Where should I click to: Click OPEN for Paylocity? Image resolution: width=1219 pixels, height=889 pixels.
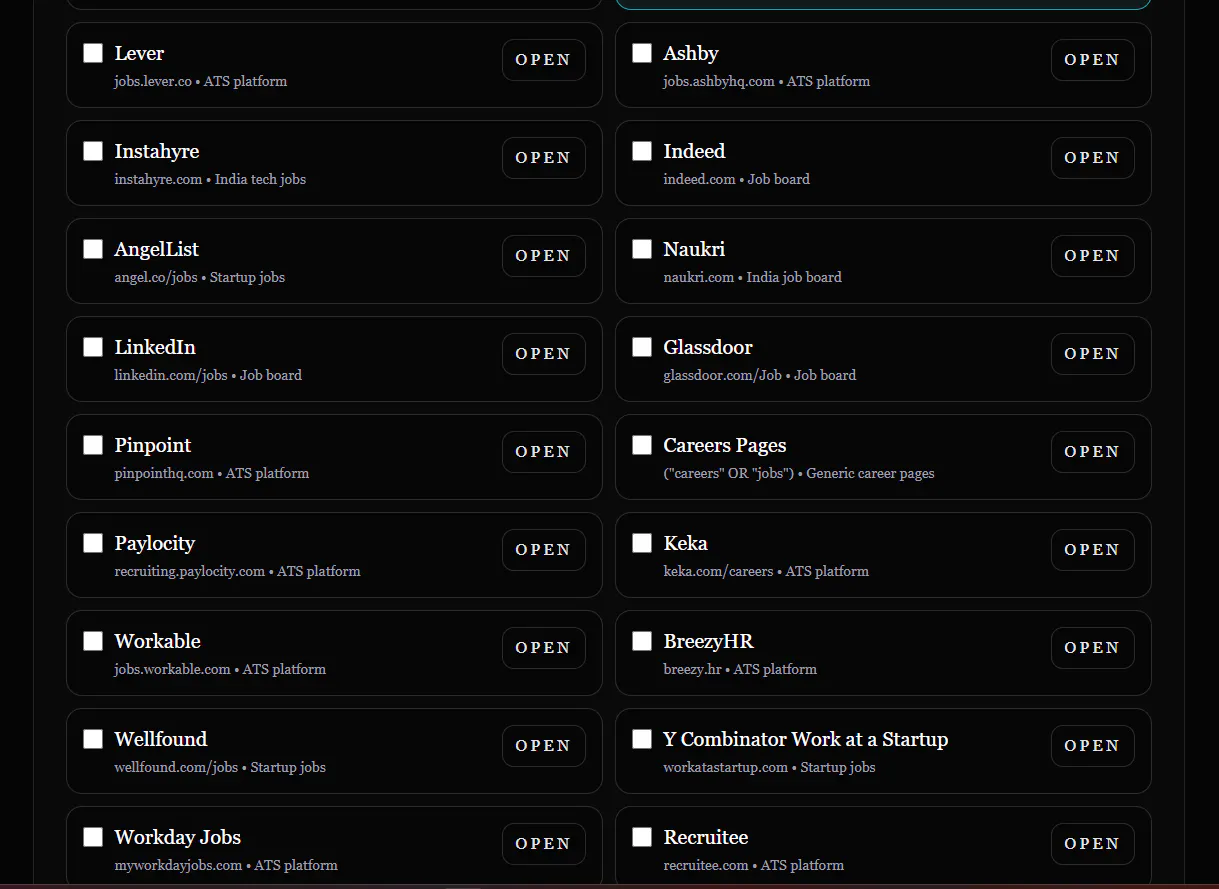(544, 550)
